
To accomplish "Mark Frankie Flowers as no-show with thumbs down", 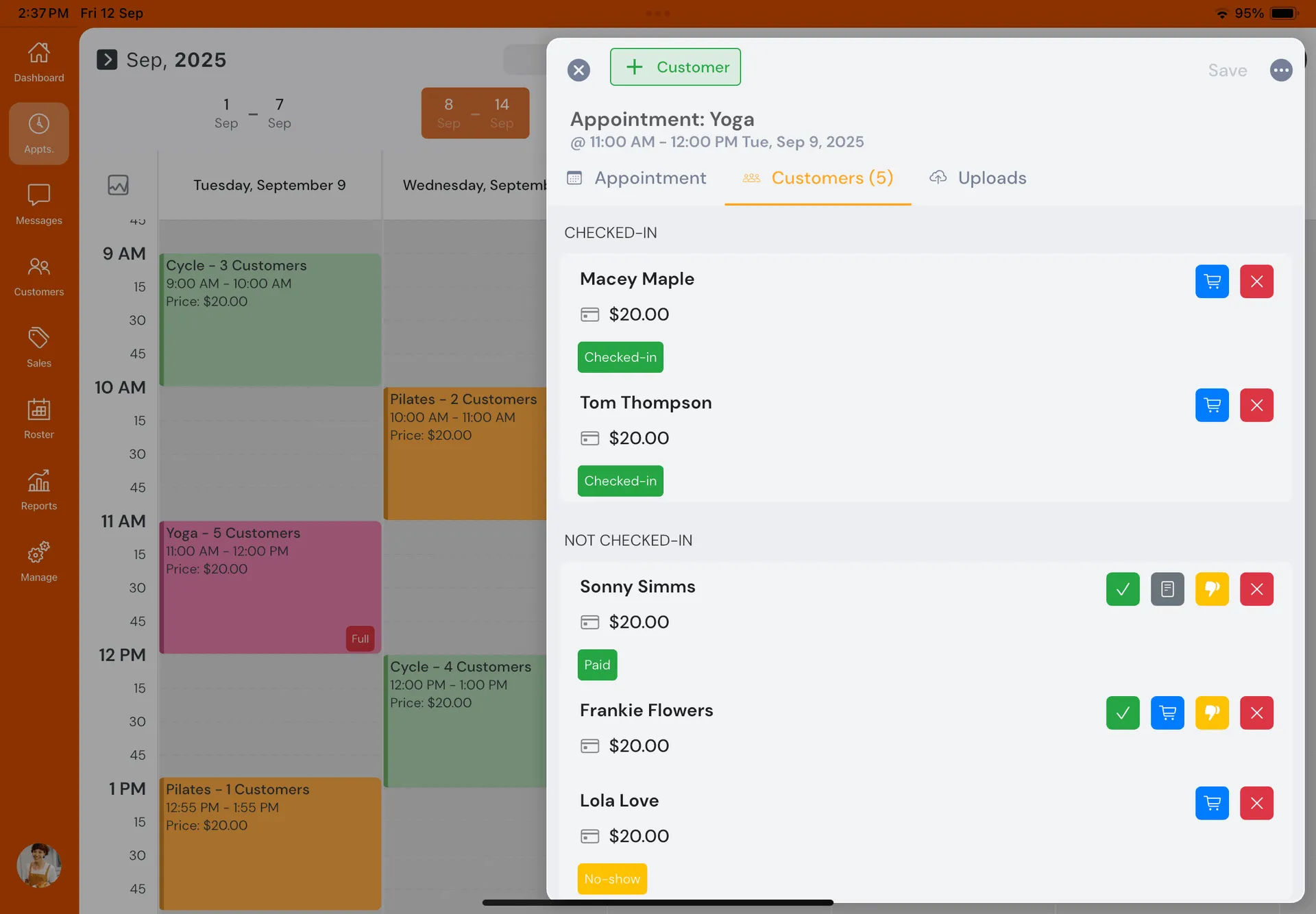I will pyautogui.click(x=1212, y=713).
